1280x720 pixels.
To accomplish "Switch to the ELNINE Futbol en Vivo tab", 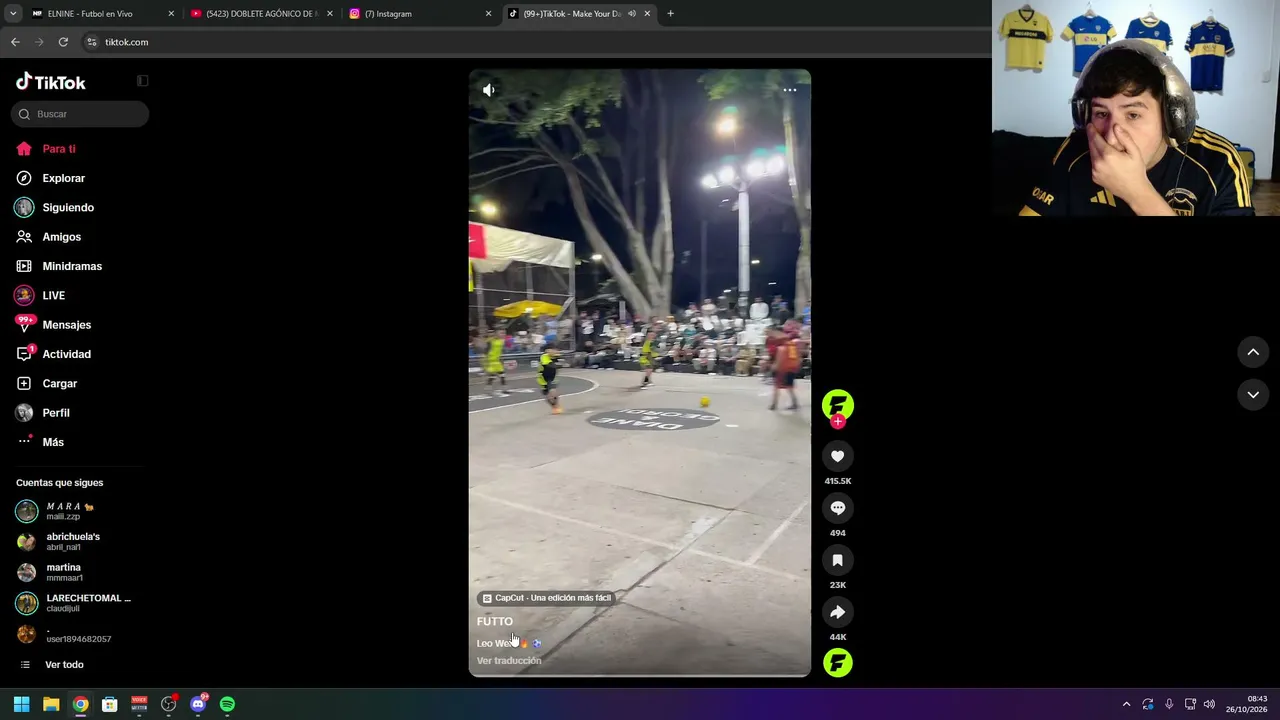I will coord(101,14).
